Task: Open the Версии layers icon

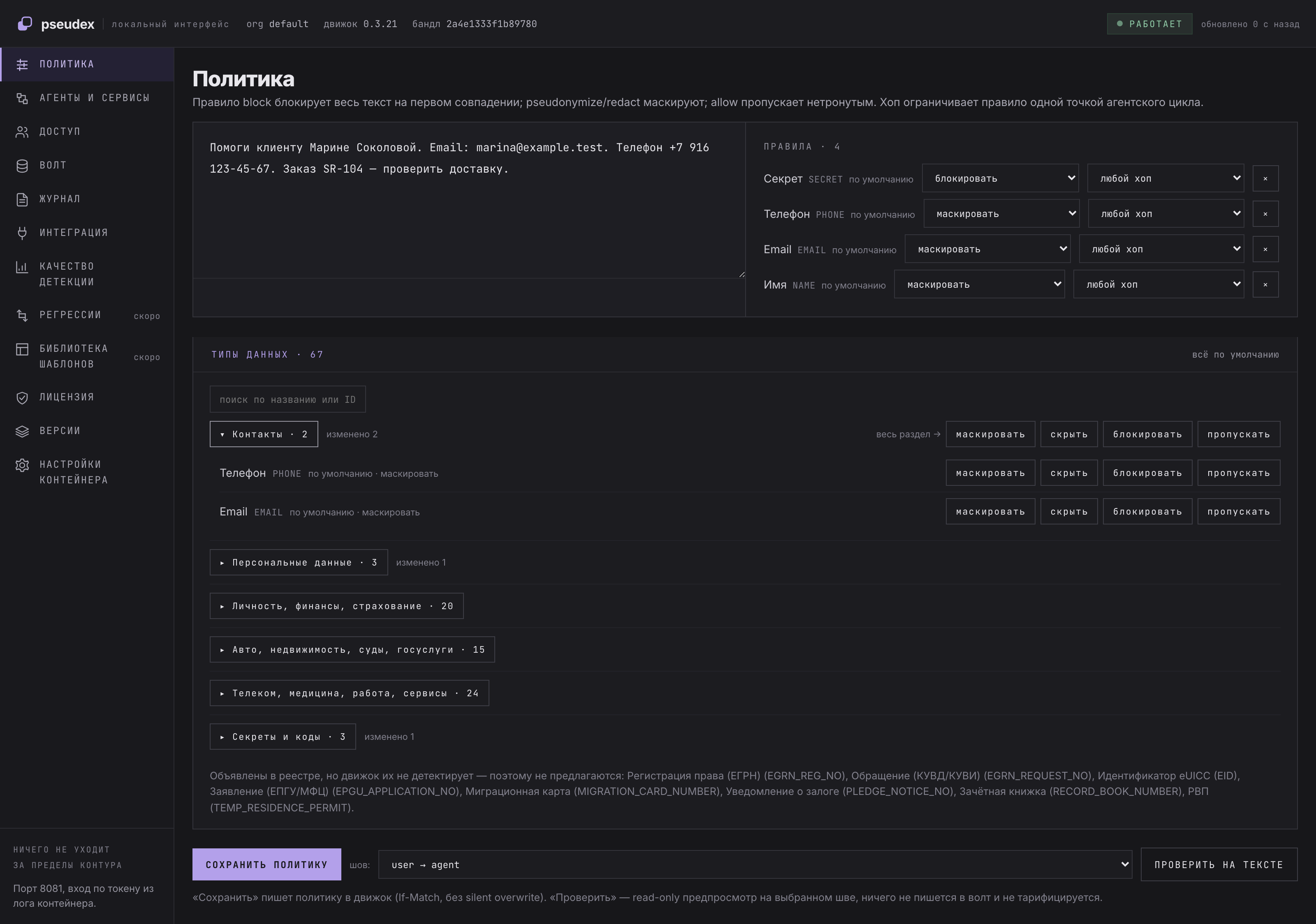Action: 22,431
